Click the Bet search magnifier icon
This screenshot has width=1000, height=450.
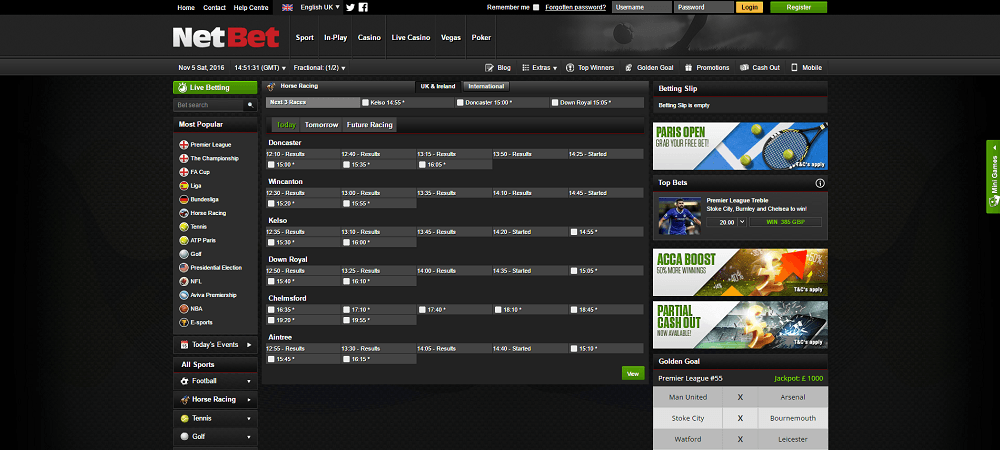pyautogui.click(x=250, y=104)
